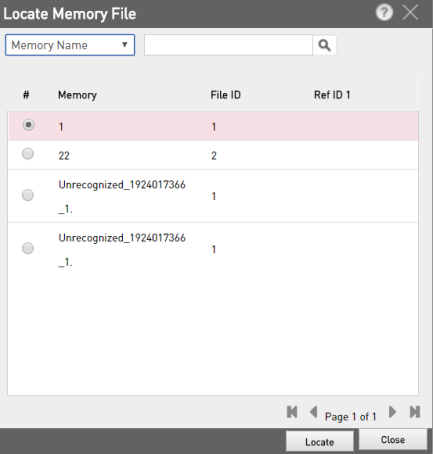Open the help question mark icon
The image size is (433, 454).
tap(384, 13)
